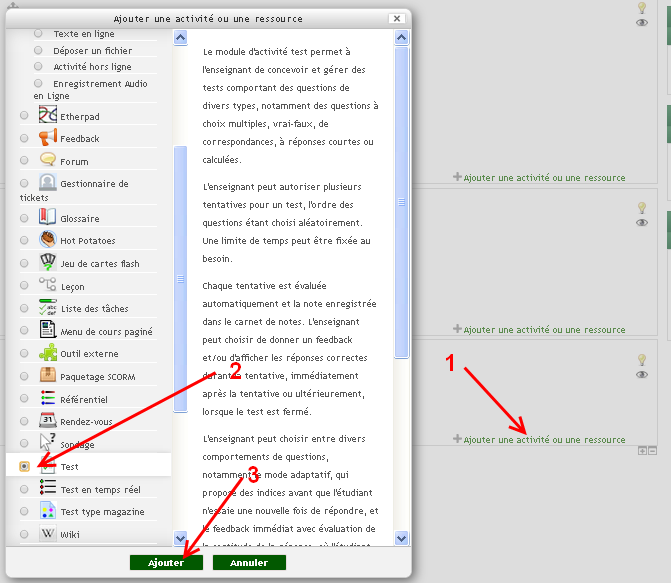Select the selected Test radio button
Screen dimensions: 671x583
click(x=24, y=466)
